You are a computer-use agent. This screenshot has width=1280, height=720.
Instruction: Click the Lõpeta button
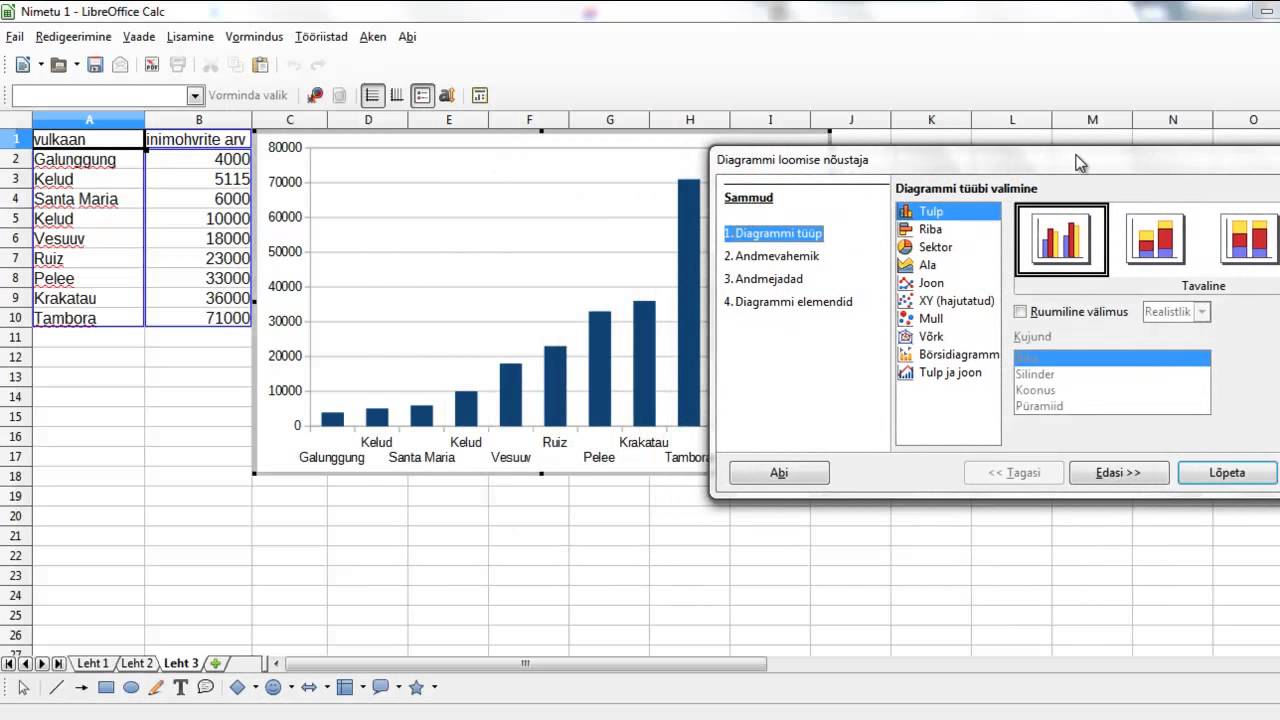pos(1227,473)
